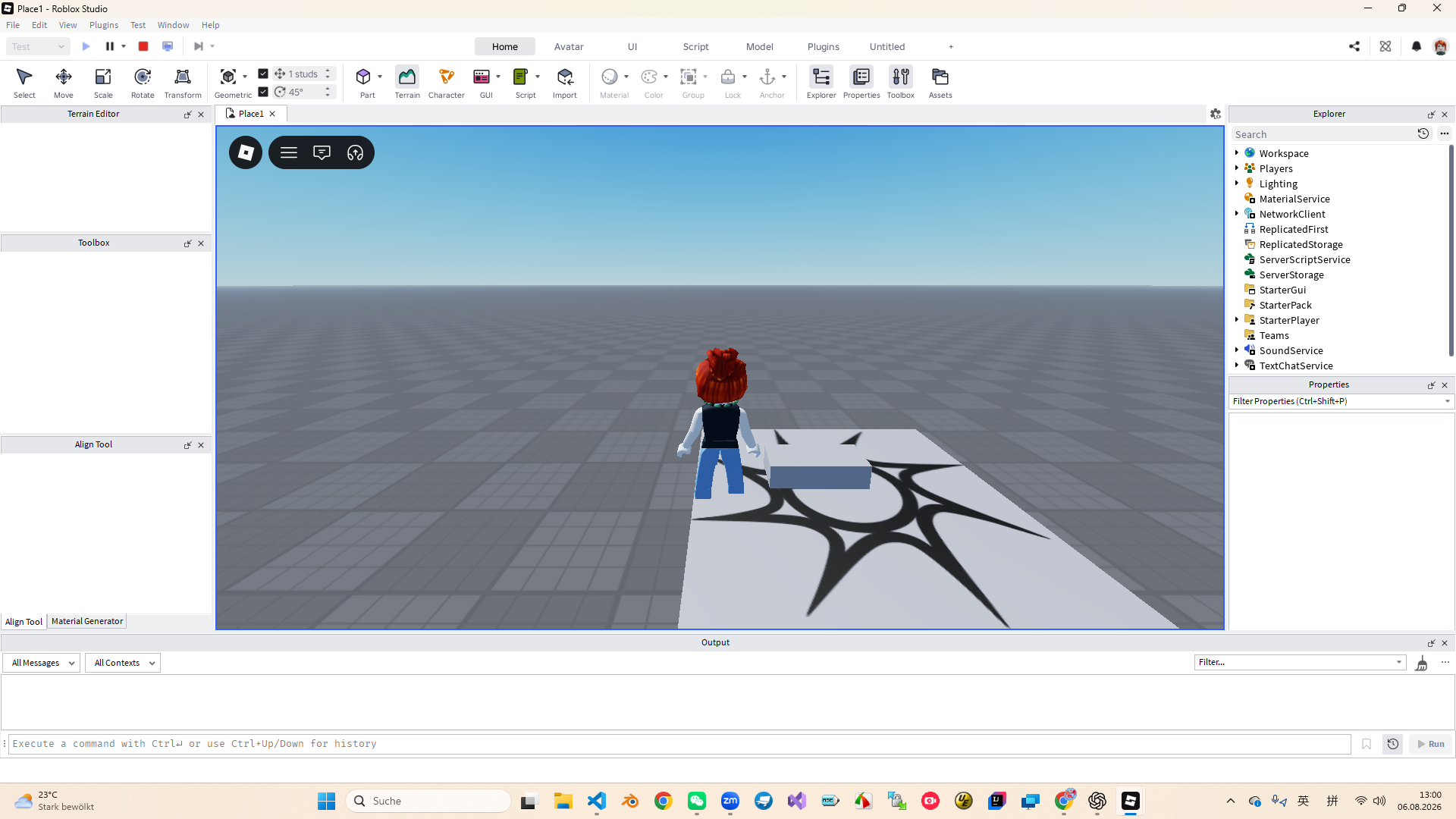Click the Share icon in top bar
Screen dimensions: 1456x819
coord(1354,46)
